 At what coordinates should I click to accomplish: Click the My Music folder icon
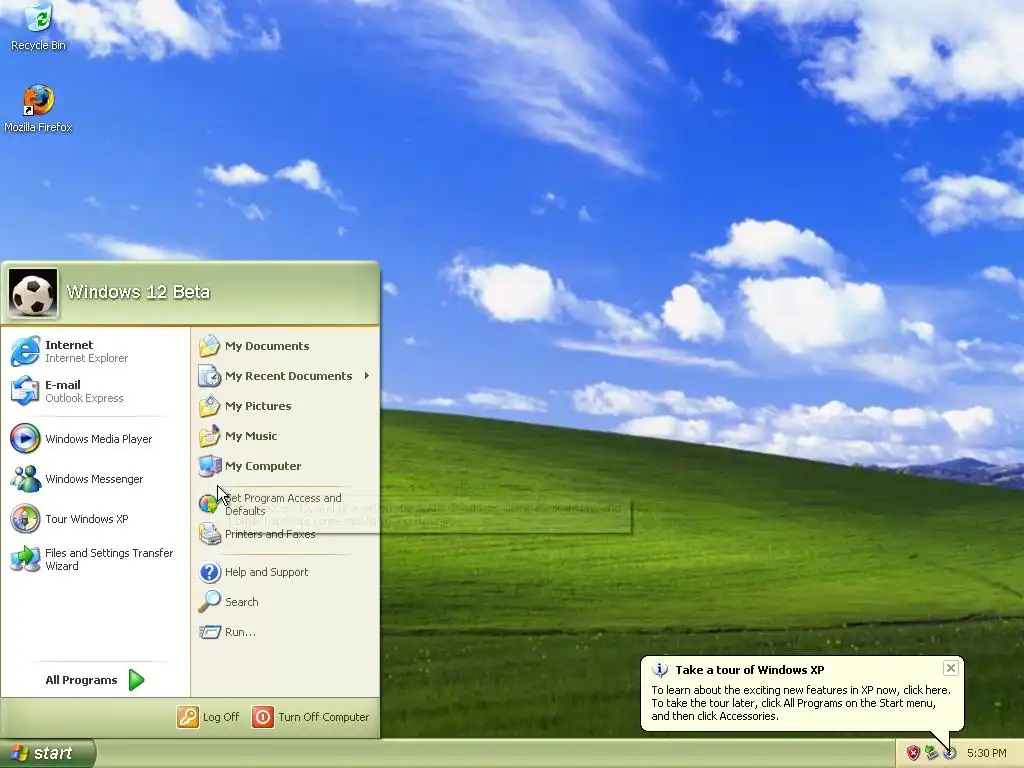pyautogui.click(x=210, y=436)
